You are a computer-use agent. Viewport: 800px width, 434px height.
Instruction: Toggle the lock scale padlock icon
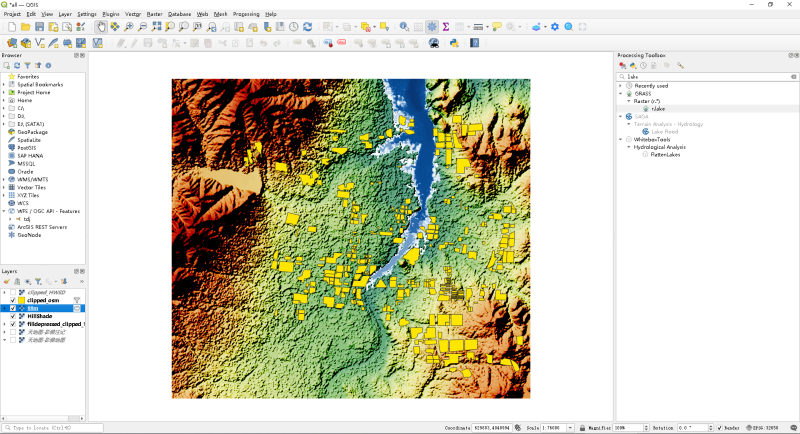point(582,428)
